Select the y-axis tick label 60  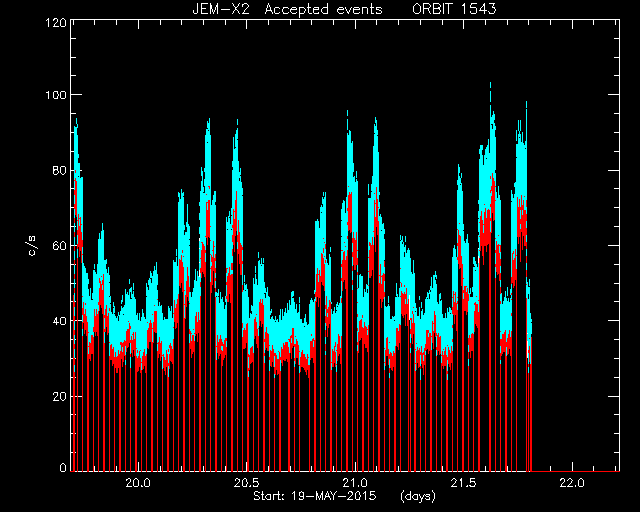pos(60,245)
